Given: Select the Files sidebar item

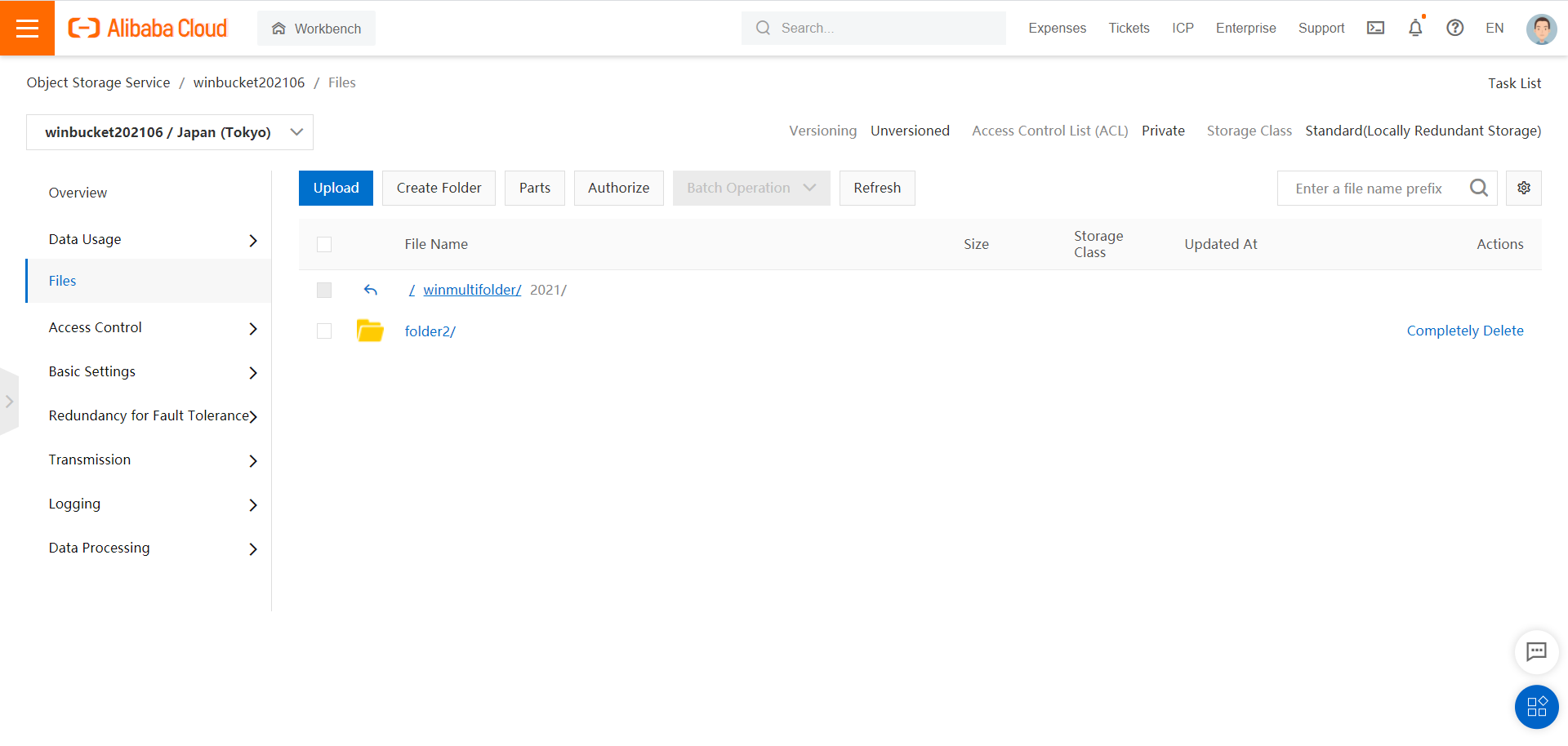Looking at the screenshot, I should tap(149, 281).
